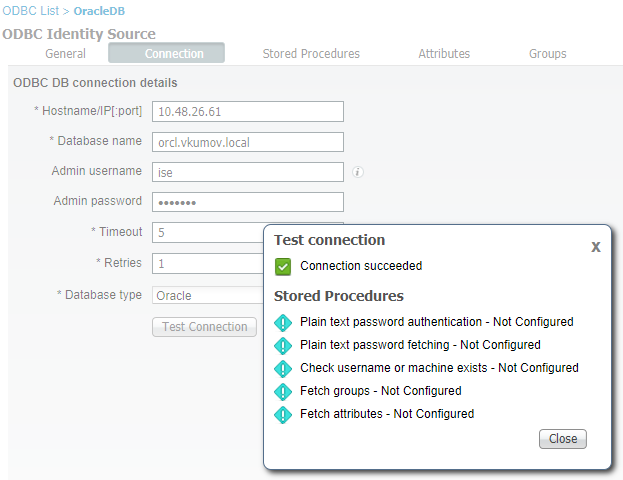Viewport: 623px width, 480px height.
Task: Click the Hostname/IP input field
Action: 247,111
